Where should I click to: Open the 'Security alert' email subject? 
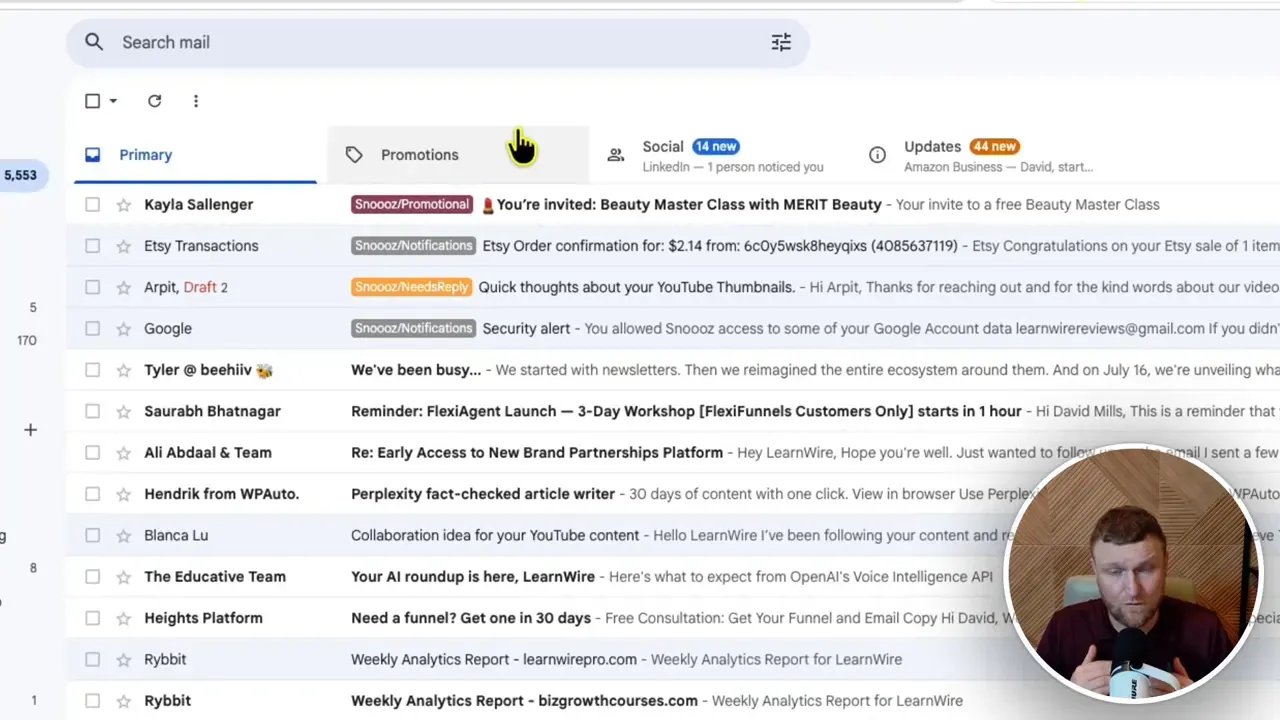pyautogui.click(x=526, y=328)
